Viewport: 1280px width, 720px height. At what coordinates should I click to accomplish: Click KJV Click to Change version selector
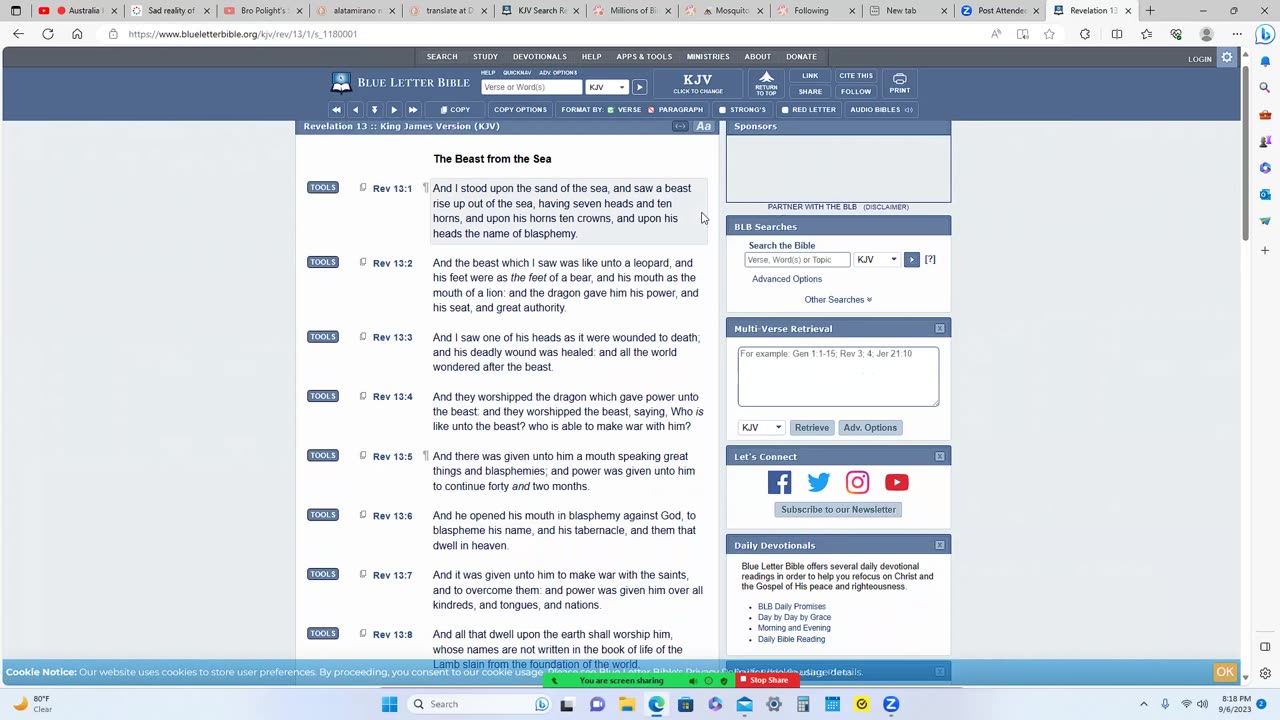698,83
